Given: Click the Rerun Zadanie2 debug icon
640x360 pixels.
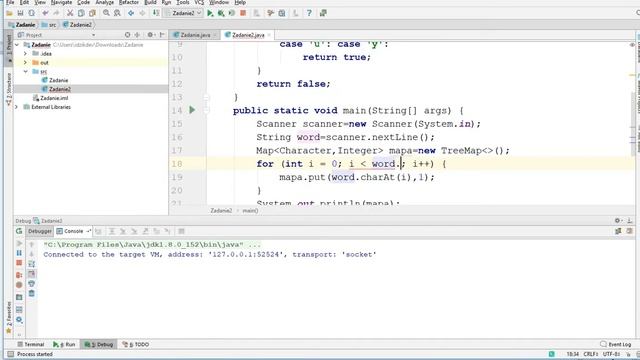Looking at the screenshot, I should (19, 231).
